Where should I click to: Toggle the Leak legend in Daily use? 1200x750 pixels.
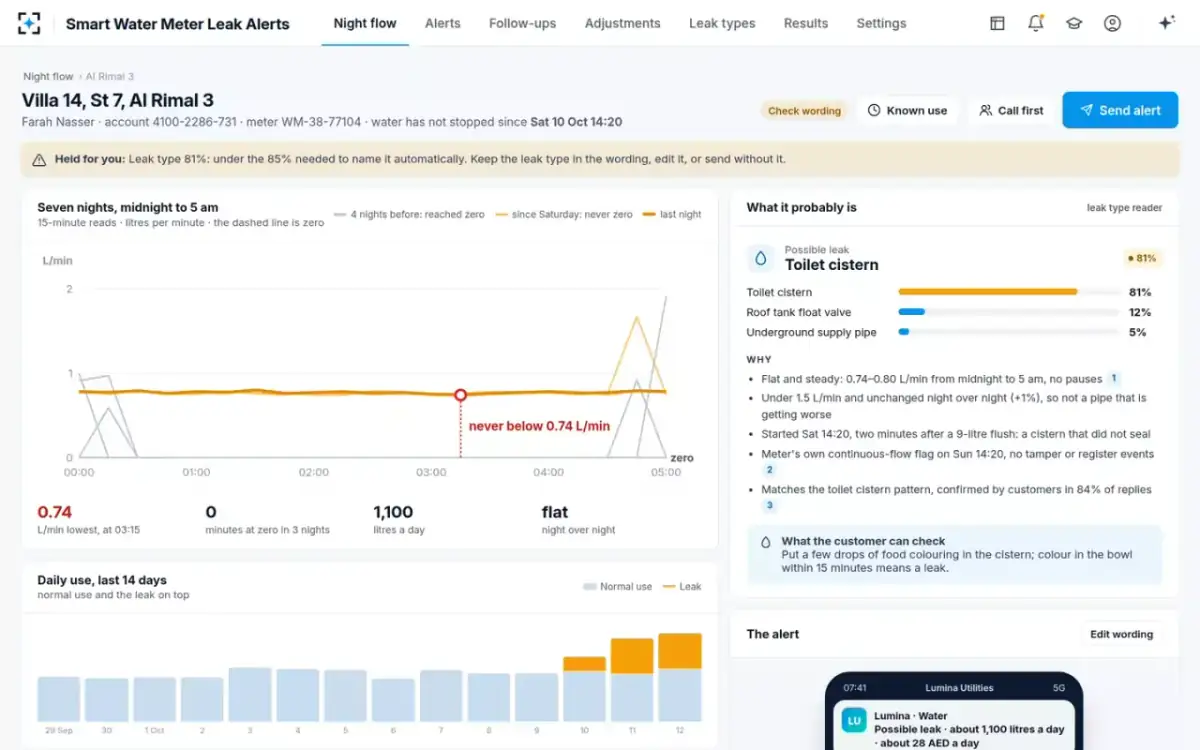(682, 587)
